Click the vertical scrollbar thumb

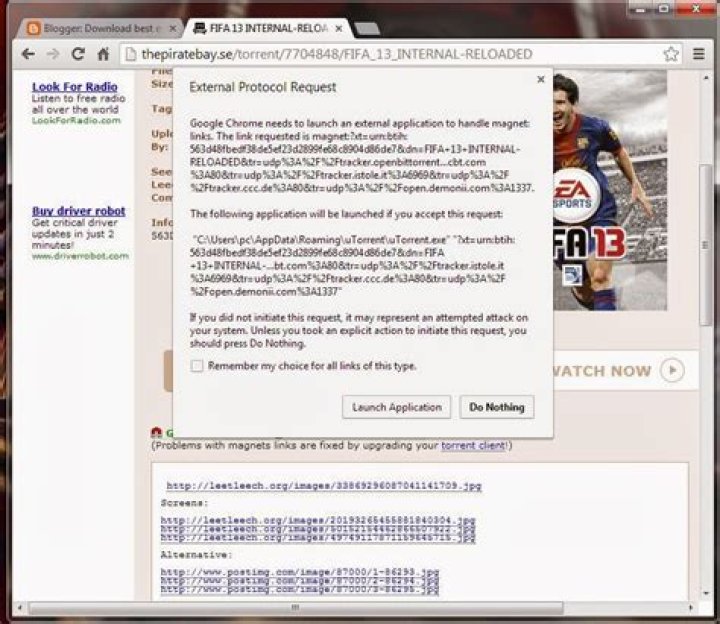coord(705,246)
